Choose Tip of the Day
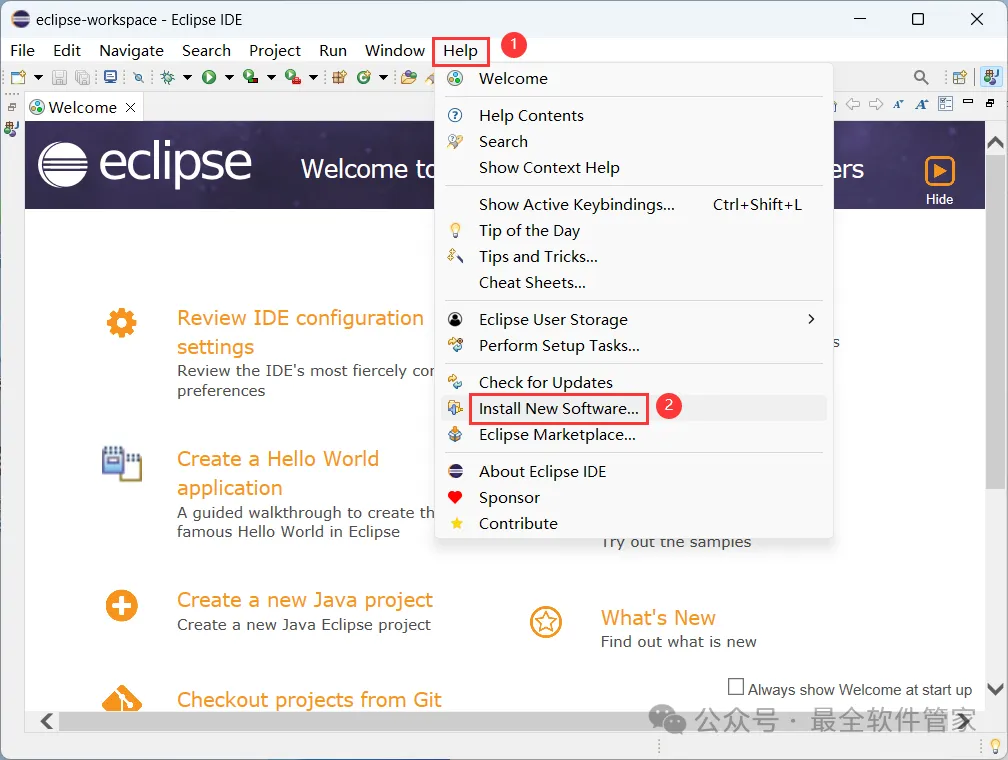Viewport: 1008px width, 760px height. 634,230
